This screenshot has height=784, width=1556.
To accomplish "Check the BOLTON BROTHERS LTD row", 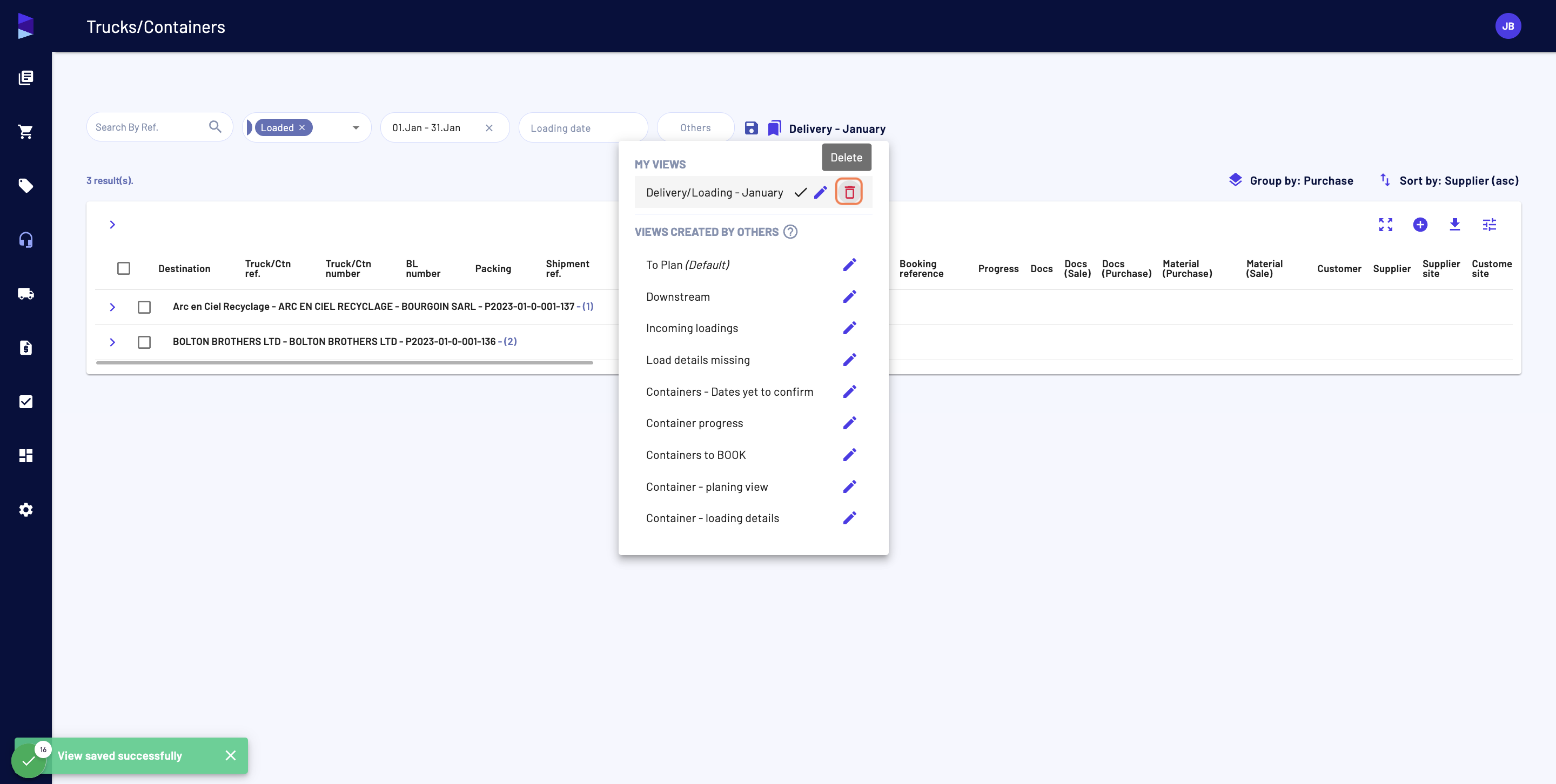I will [144, 342].
